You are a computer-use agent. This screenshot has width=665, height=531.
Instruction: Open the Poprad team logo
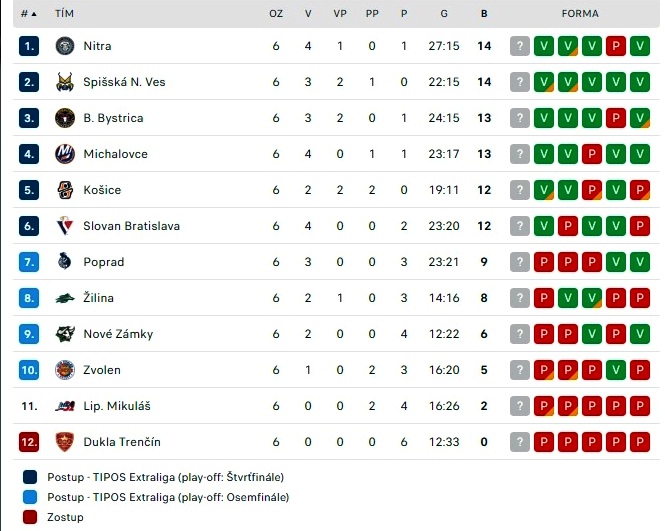point(65,262)
